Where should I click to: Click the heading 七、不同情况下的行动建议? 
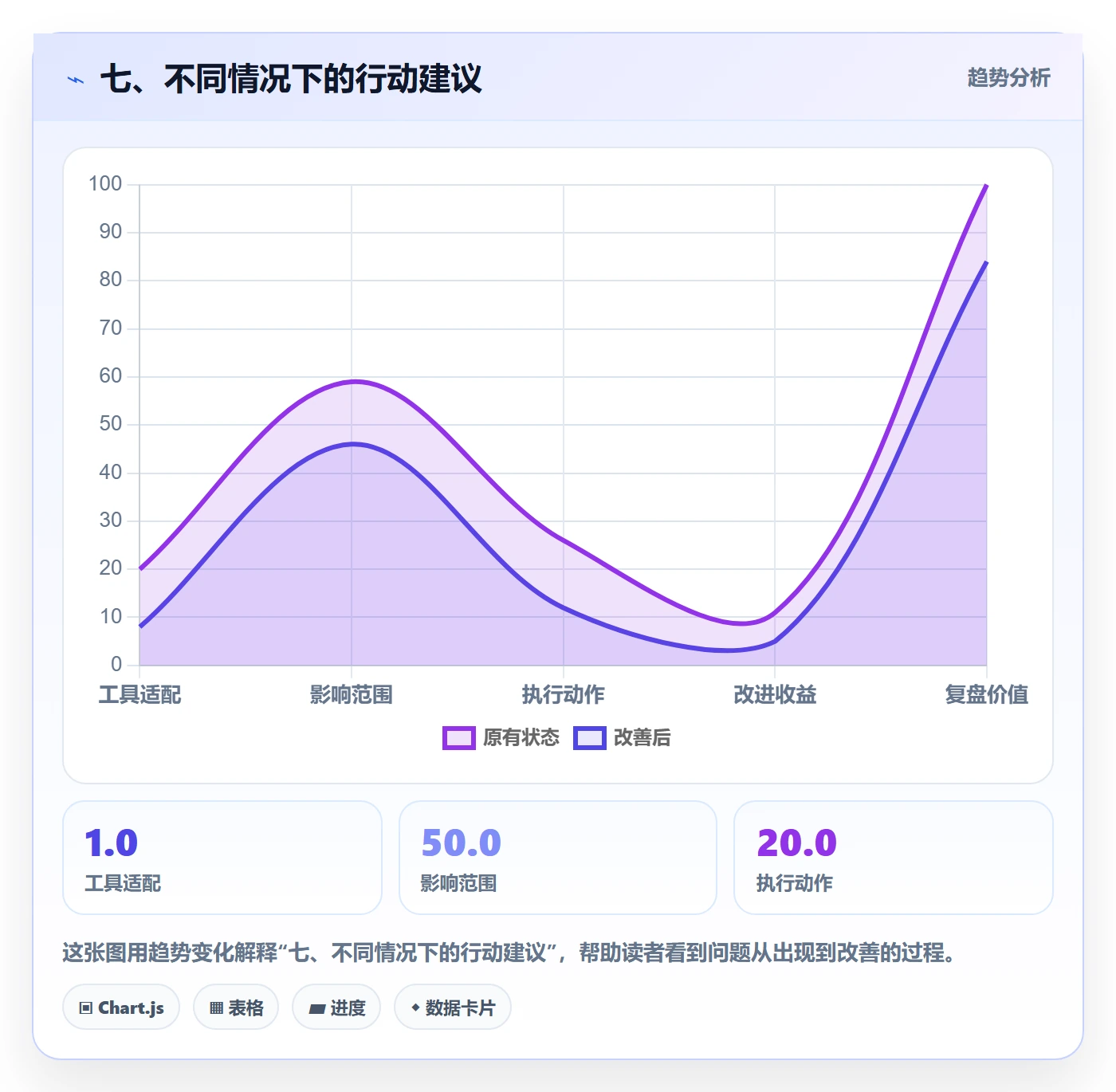pyautogui.click(x=291, y=79)
